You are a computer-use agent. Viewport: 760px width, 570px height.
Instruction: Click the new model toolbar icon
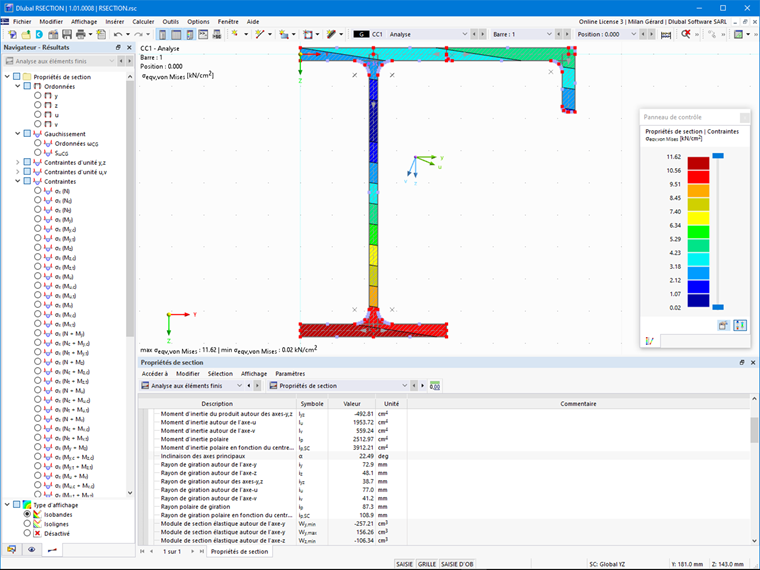pyautogui.click(x=12, y=34)
